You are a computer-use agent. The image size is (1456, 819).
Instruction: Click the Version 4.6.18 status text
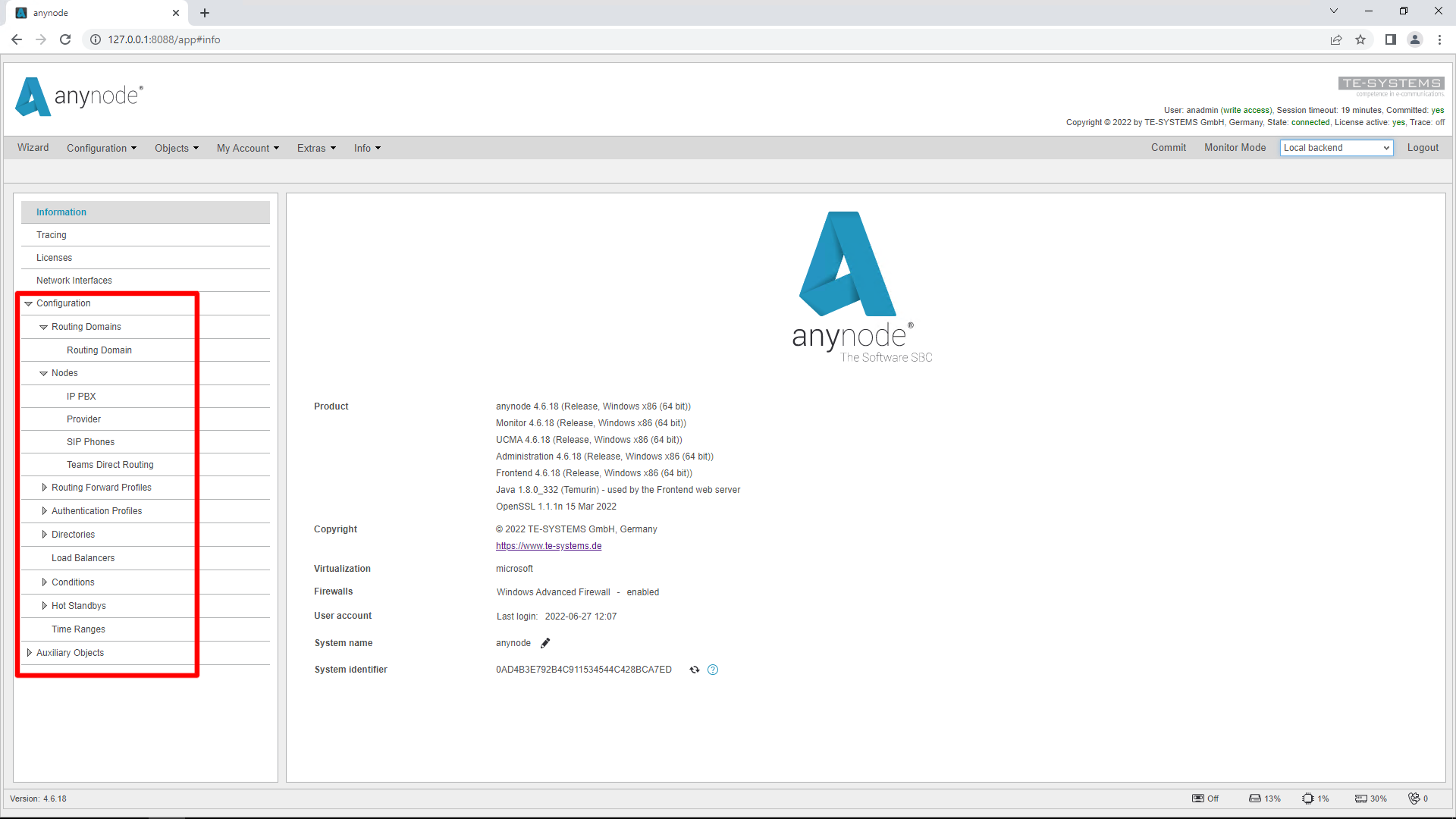point(38,799)
